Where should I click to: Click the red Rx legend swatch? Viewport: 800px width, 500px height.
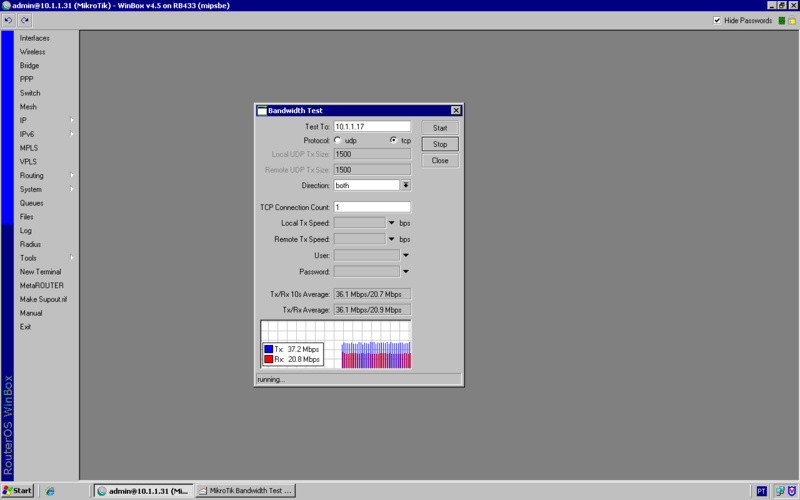pyautogui.click(x=268, y=359)
